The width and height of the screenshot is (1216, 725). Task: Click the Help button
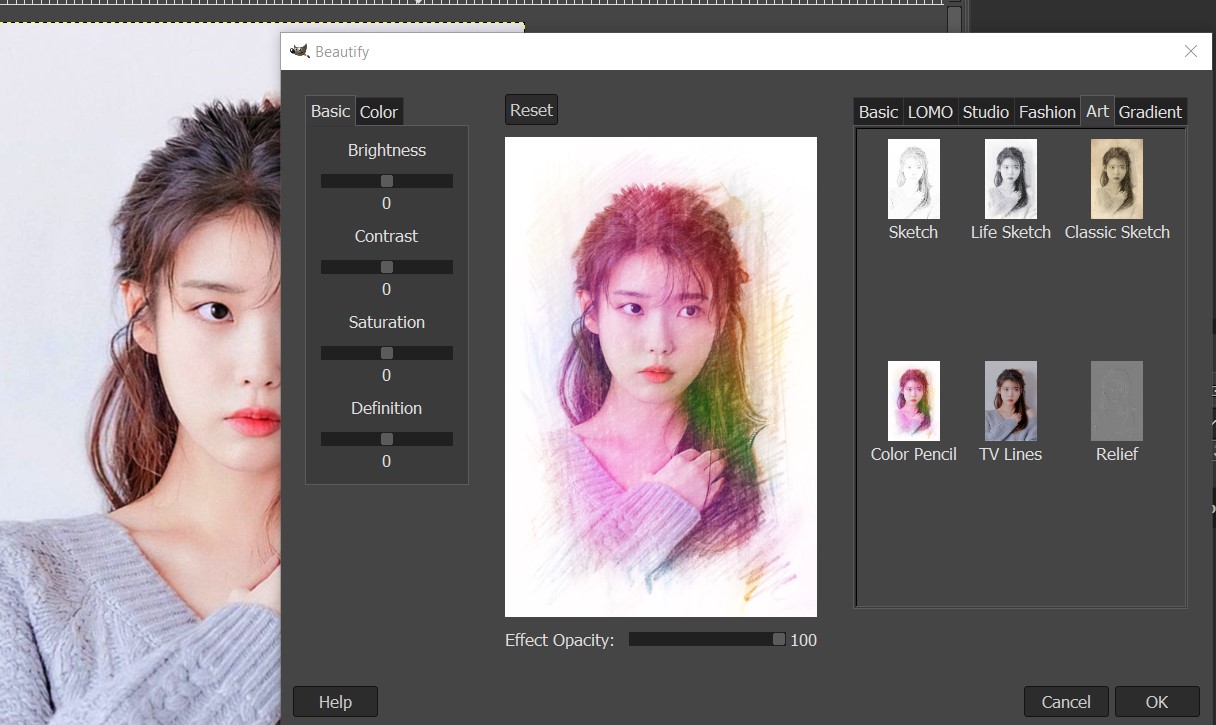pos(335,702)
